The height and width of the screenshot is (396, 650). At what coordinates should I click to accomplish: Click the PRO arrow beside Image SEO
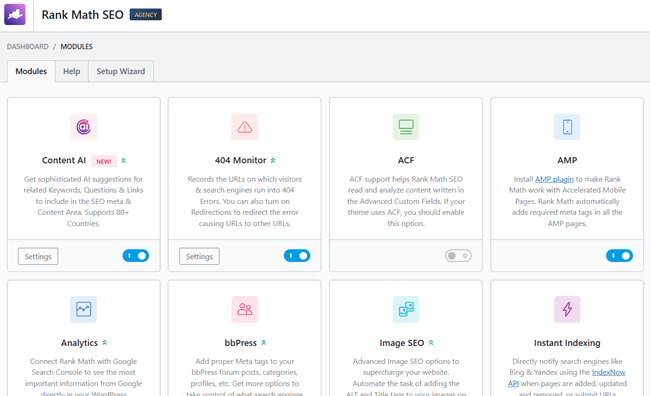[431, 343]
